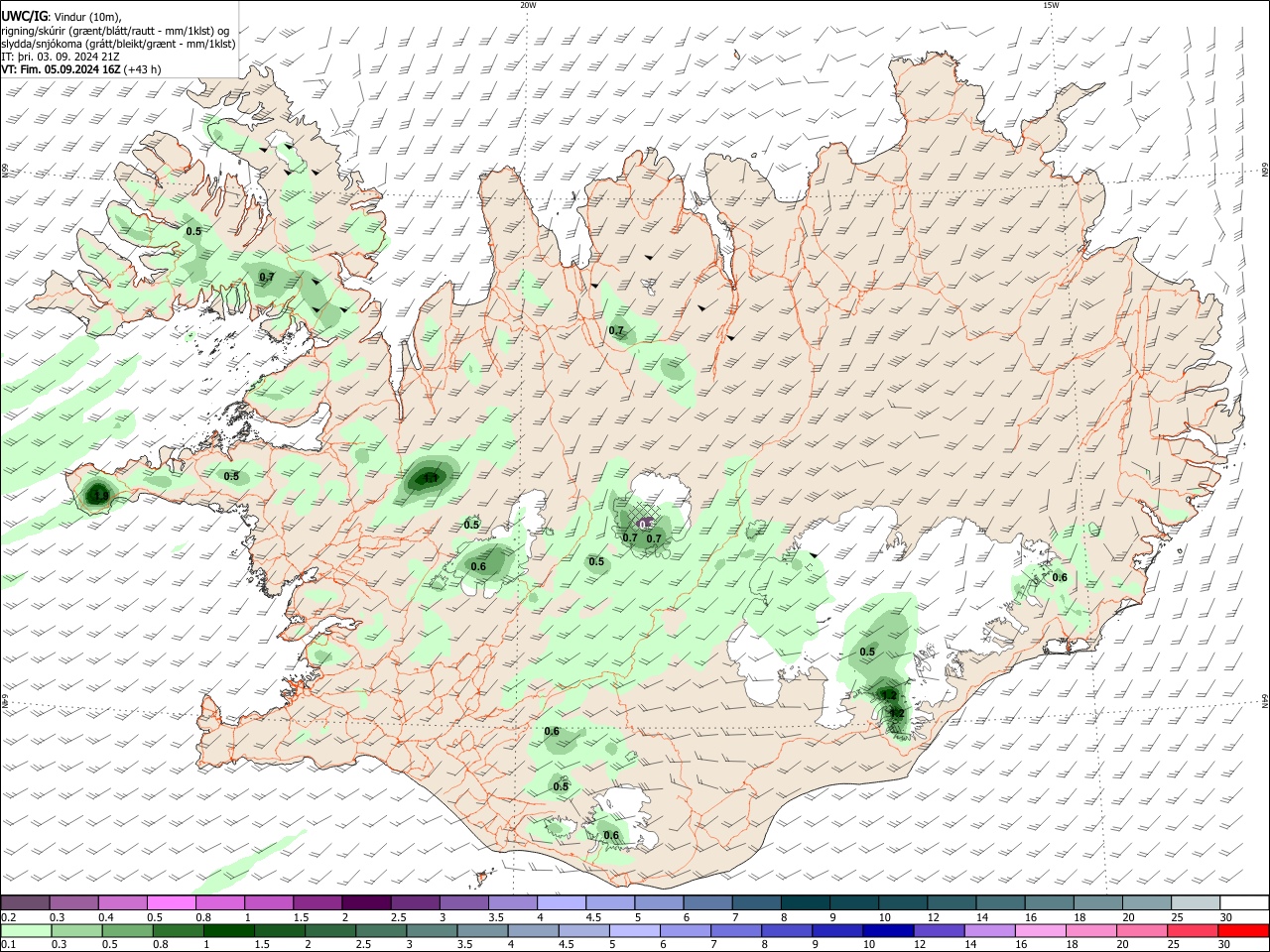Select the bright pink 0.5–0.8 snow legend swatch
The width and height of the screenshot is (1270, 952).
pos(172,903)
